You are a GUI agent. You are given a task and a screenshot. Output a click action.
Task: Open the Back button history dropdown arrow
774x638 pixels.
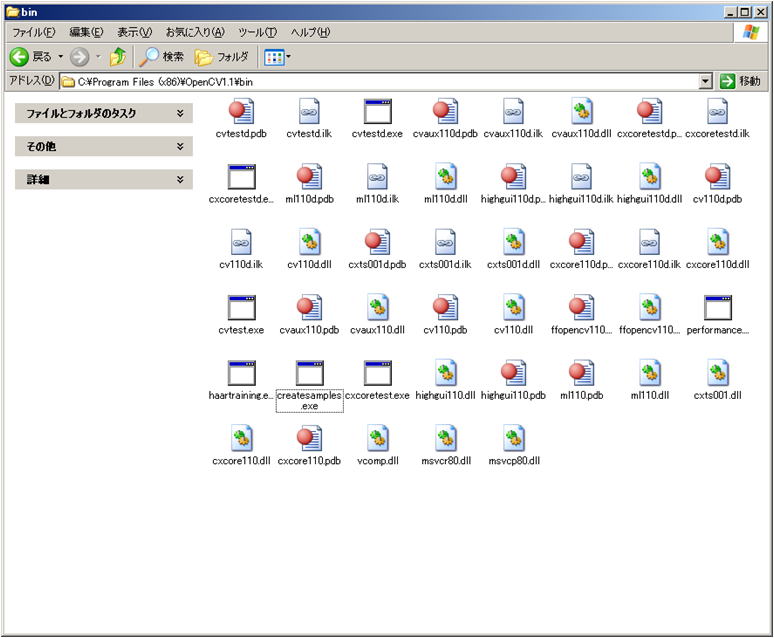[x=61, y=57]
